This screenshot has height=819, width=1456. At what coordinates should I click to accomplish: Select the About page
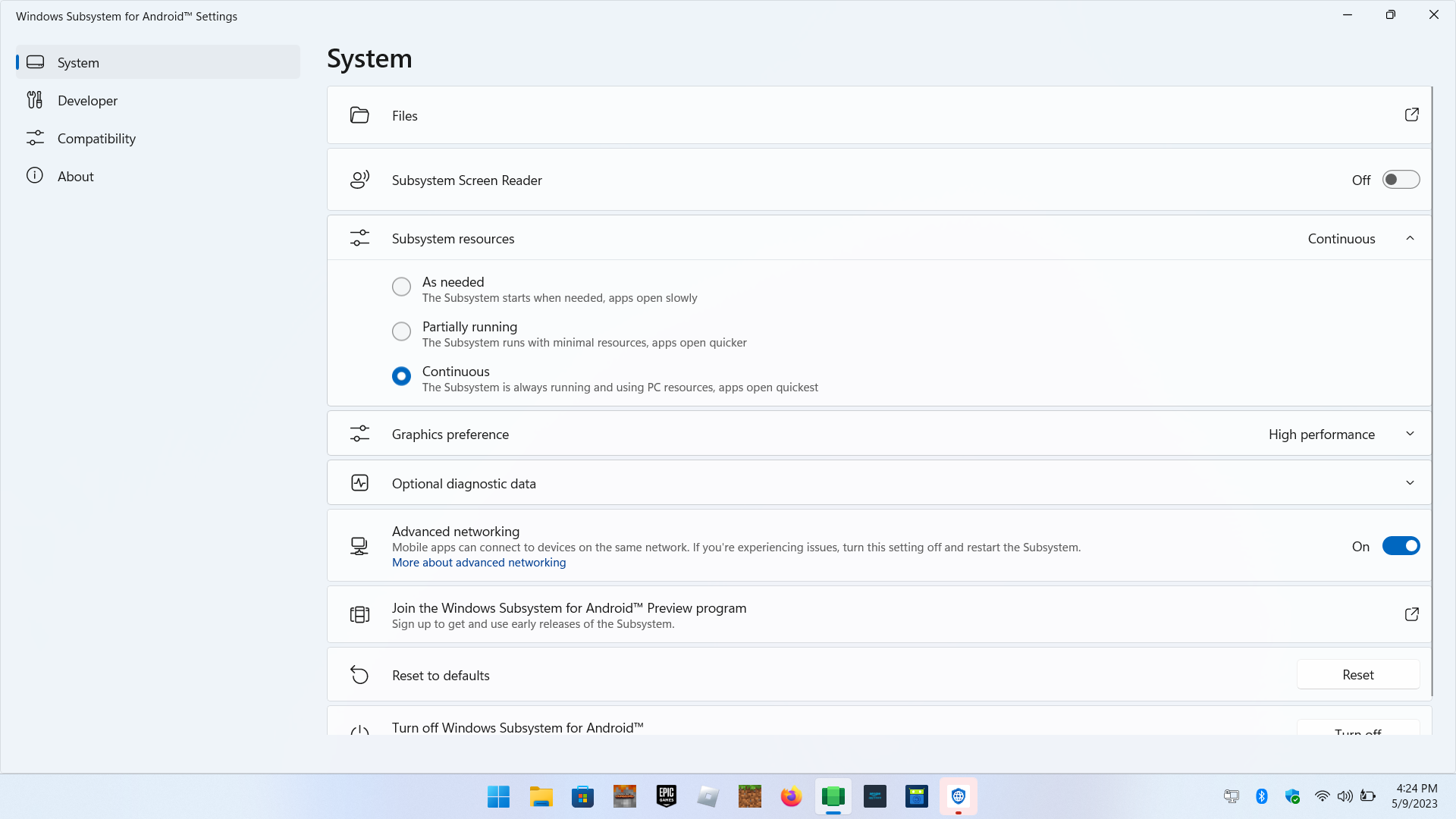click(x=158, y=176)
